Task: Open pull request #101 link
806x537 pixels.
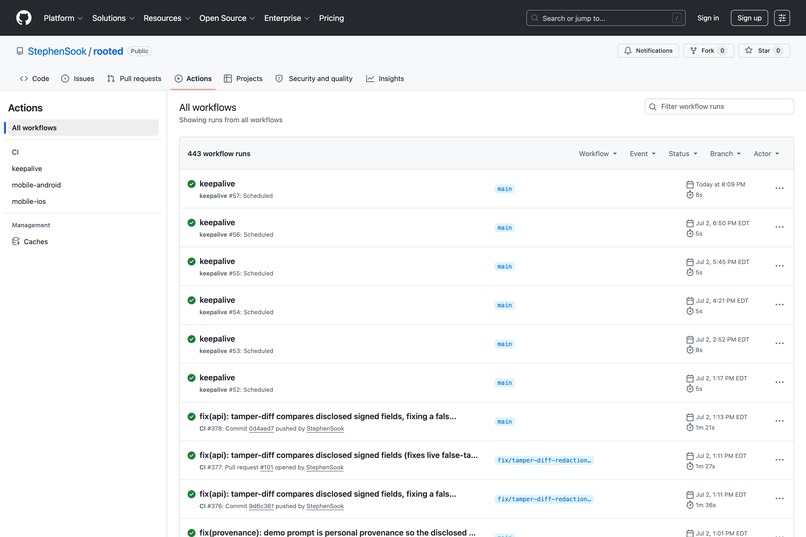Action: [x=266, y=468]
